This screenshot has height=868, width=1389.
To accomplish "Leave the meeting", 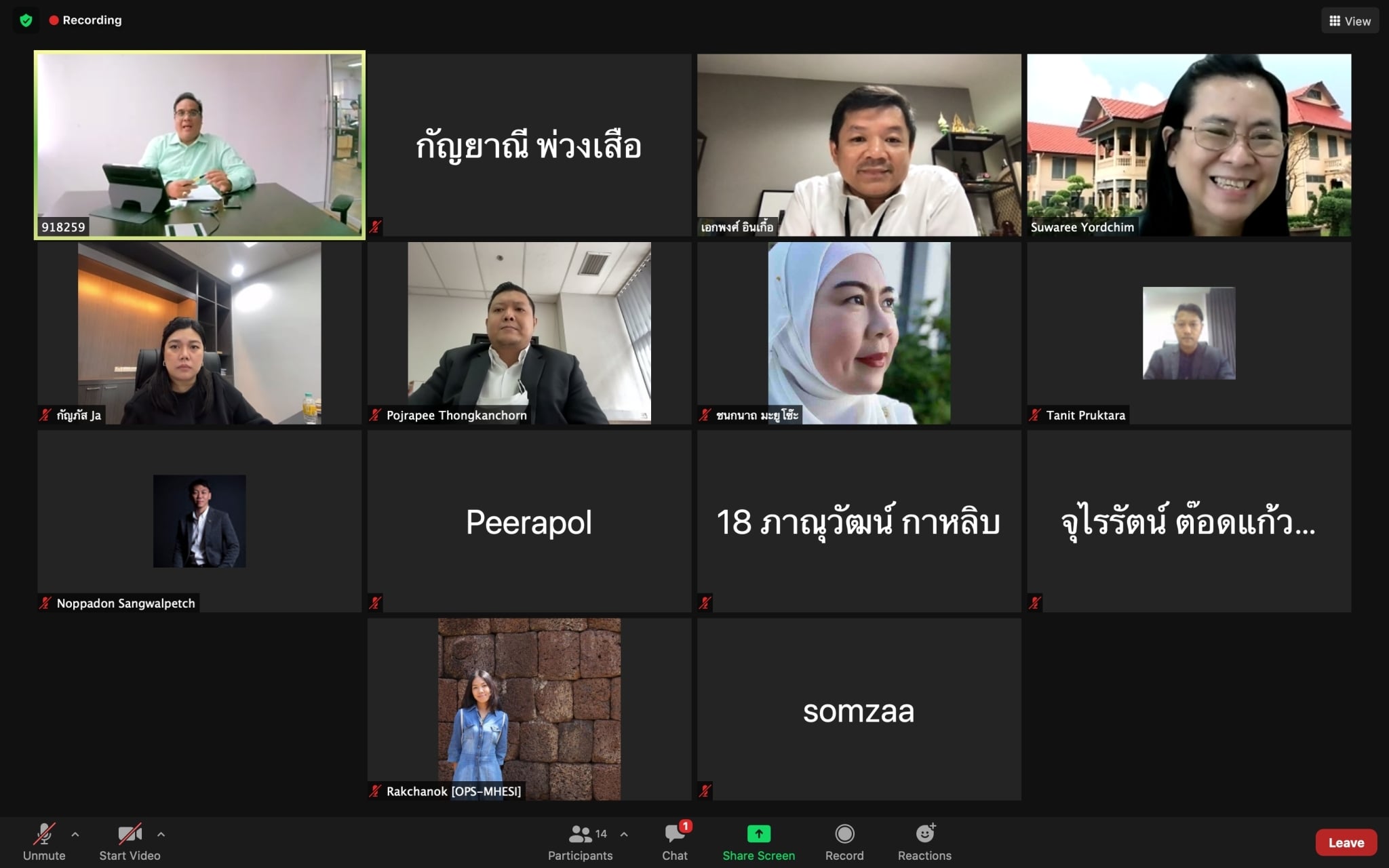I will (1346, 842).
